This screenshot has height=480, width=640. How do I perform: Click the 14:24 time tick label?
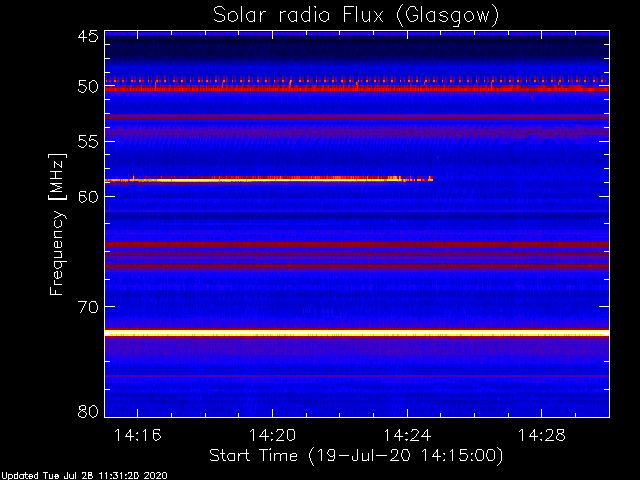click(407, 435)
